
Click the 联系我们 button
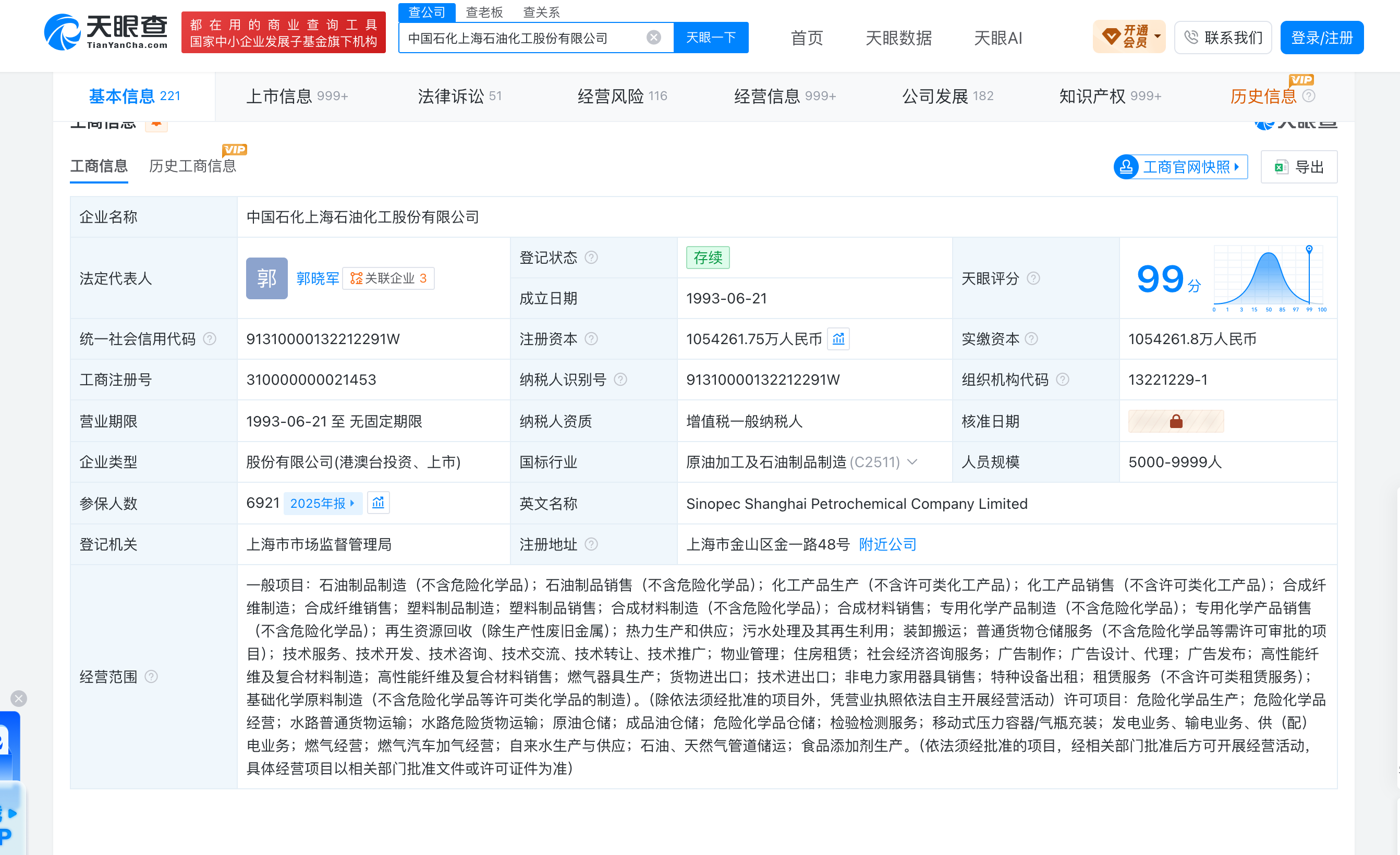pyautogui.click(x=1223, y=38)
